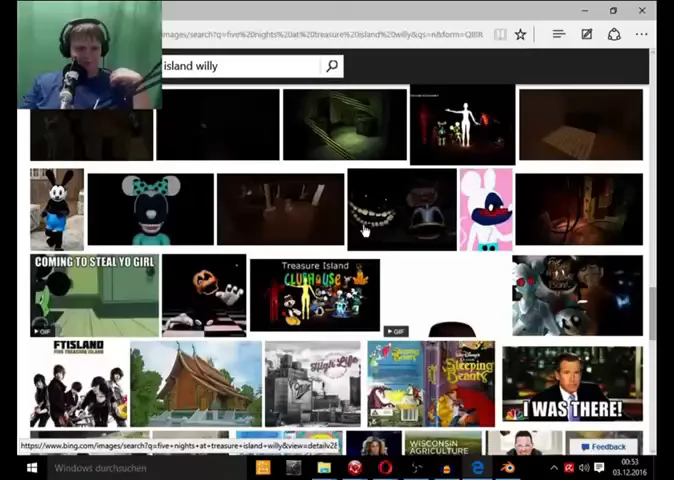This screenshot has height=480, width=674.
Task: Open the FTISLAND band image
Action: pos(79,383)
